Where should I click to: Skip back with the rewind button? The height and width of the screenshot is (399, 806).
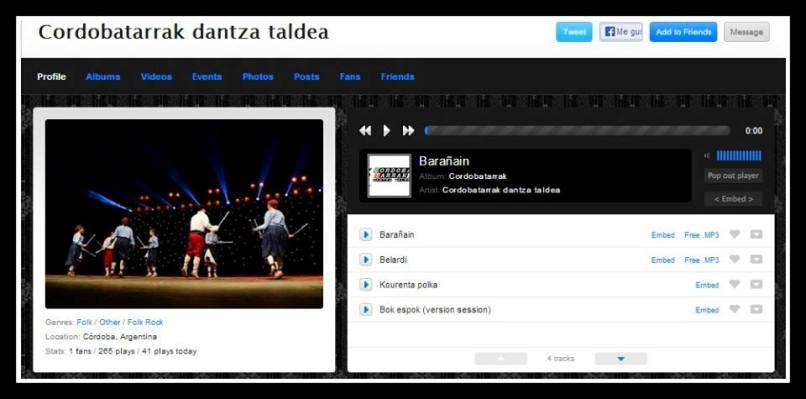(x=365, y=131)
